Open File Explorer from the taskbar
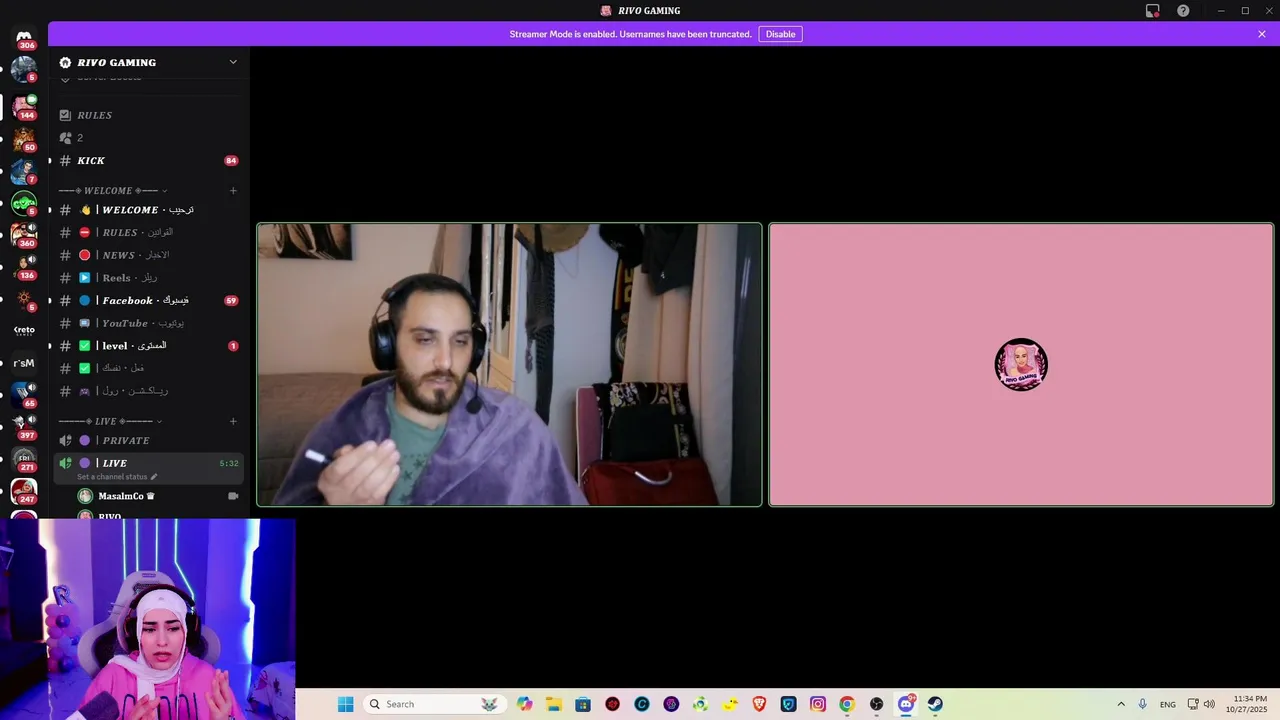The height and width of the screenshot is (720, 1280). 554,704
